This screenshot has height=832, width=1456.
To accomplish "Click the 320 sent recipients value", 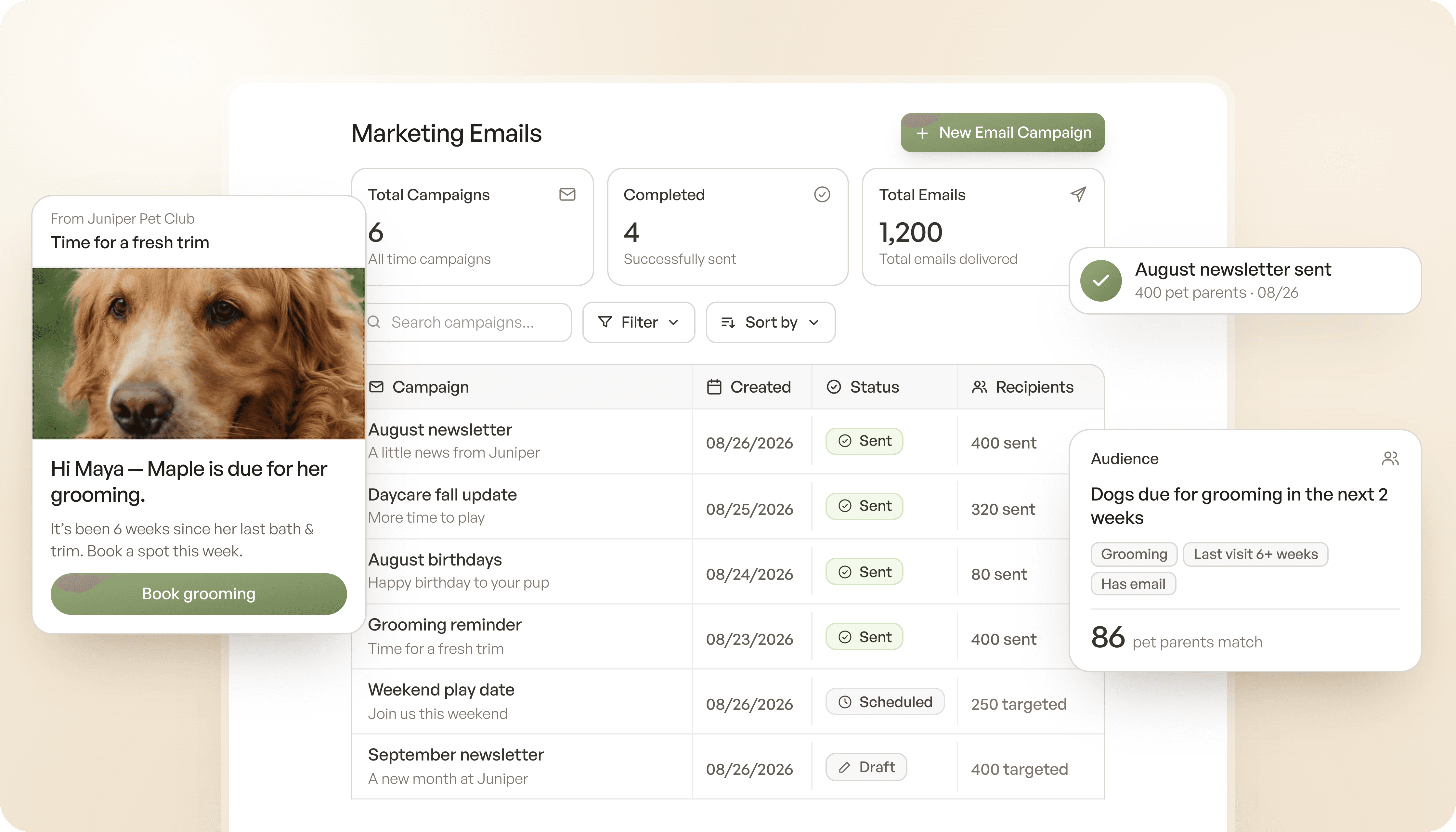I will pos(1003,509).
